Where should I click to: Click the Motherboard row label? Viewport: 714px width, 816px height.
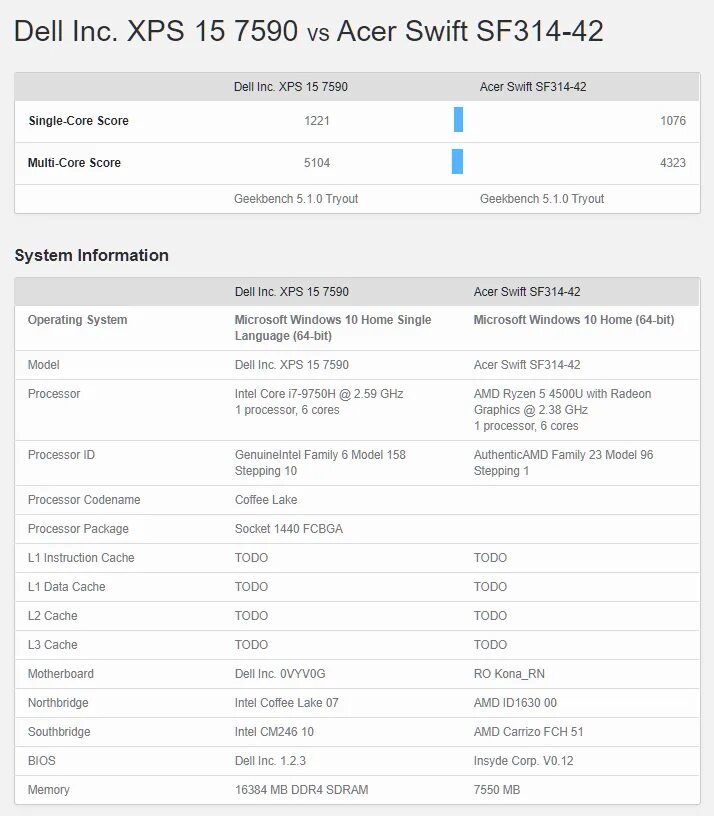coord(61,674)
